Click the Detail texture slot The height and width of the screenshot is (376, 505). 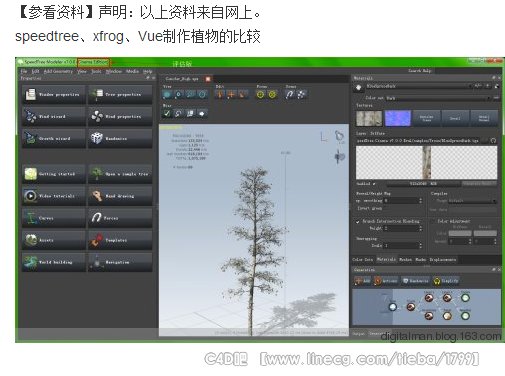pyautogui.click(x=455, y=118)
